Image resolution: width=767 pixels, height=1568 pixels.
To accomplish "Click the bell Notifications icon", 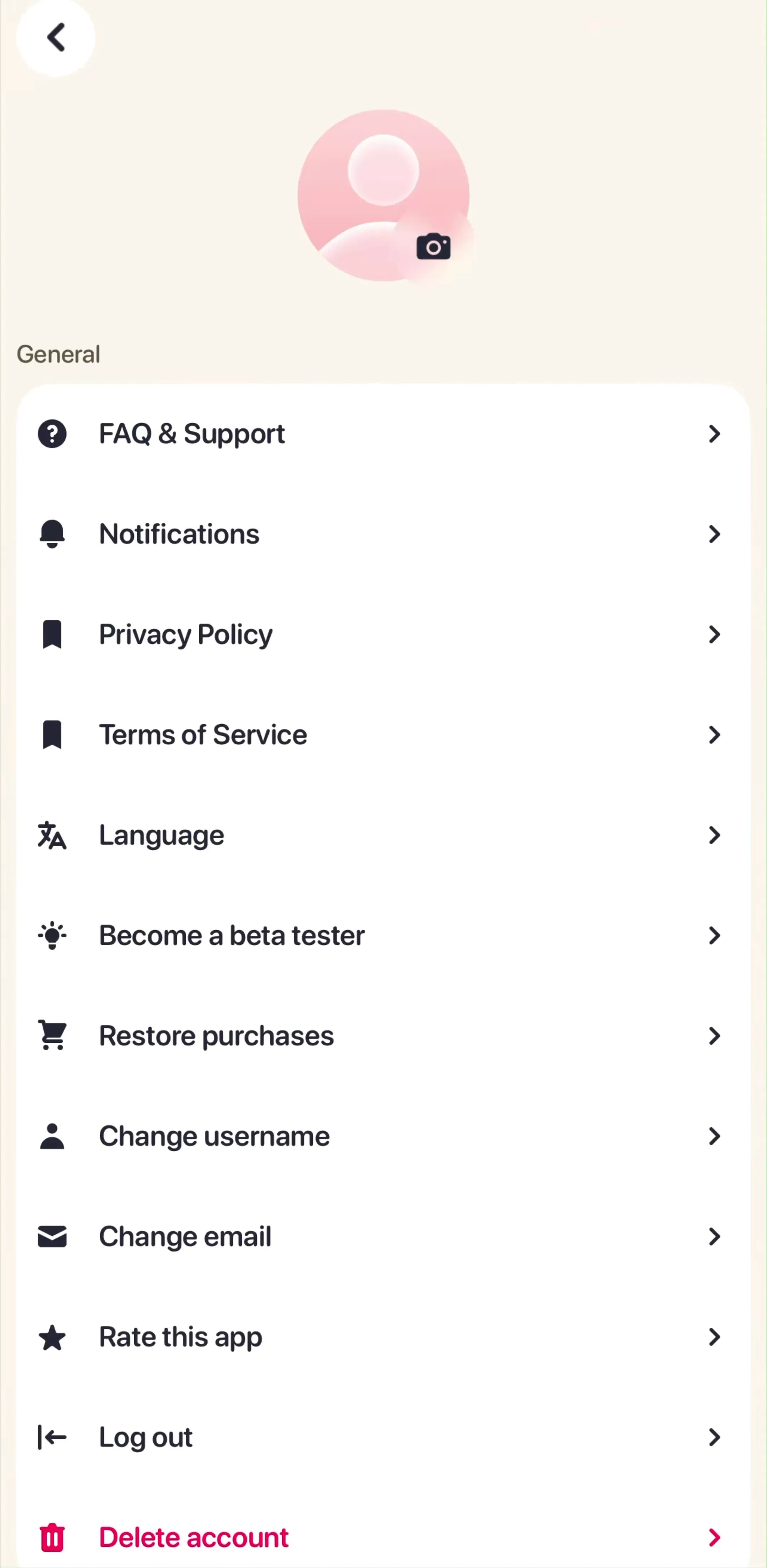I will (52, 534).
